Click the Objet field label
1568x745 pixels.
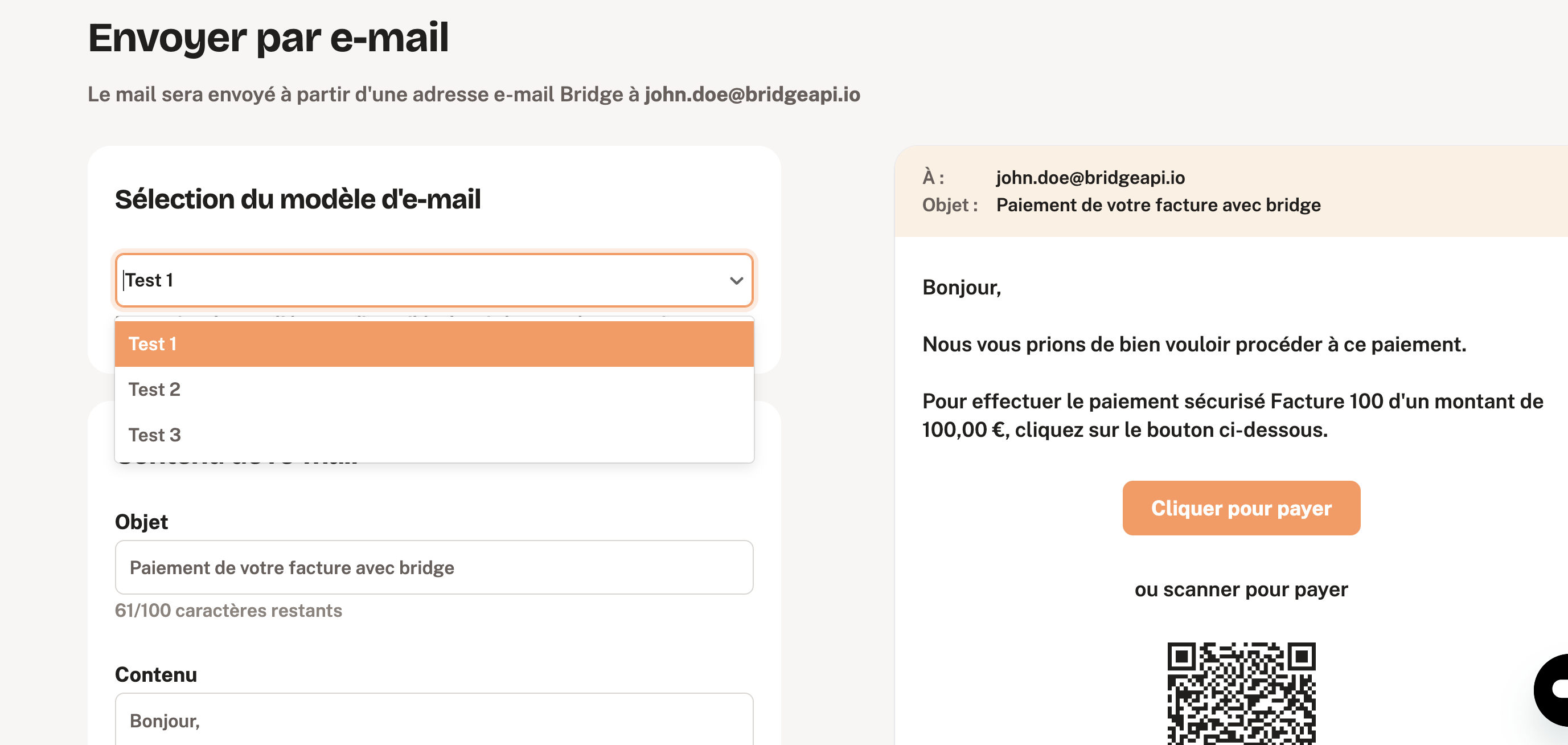(141, 522)
